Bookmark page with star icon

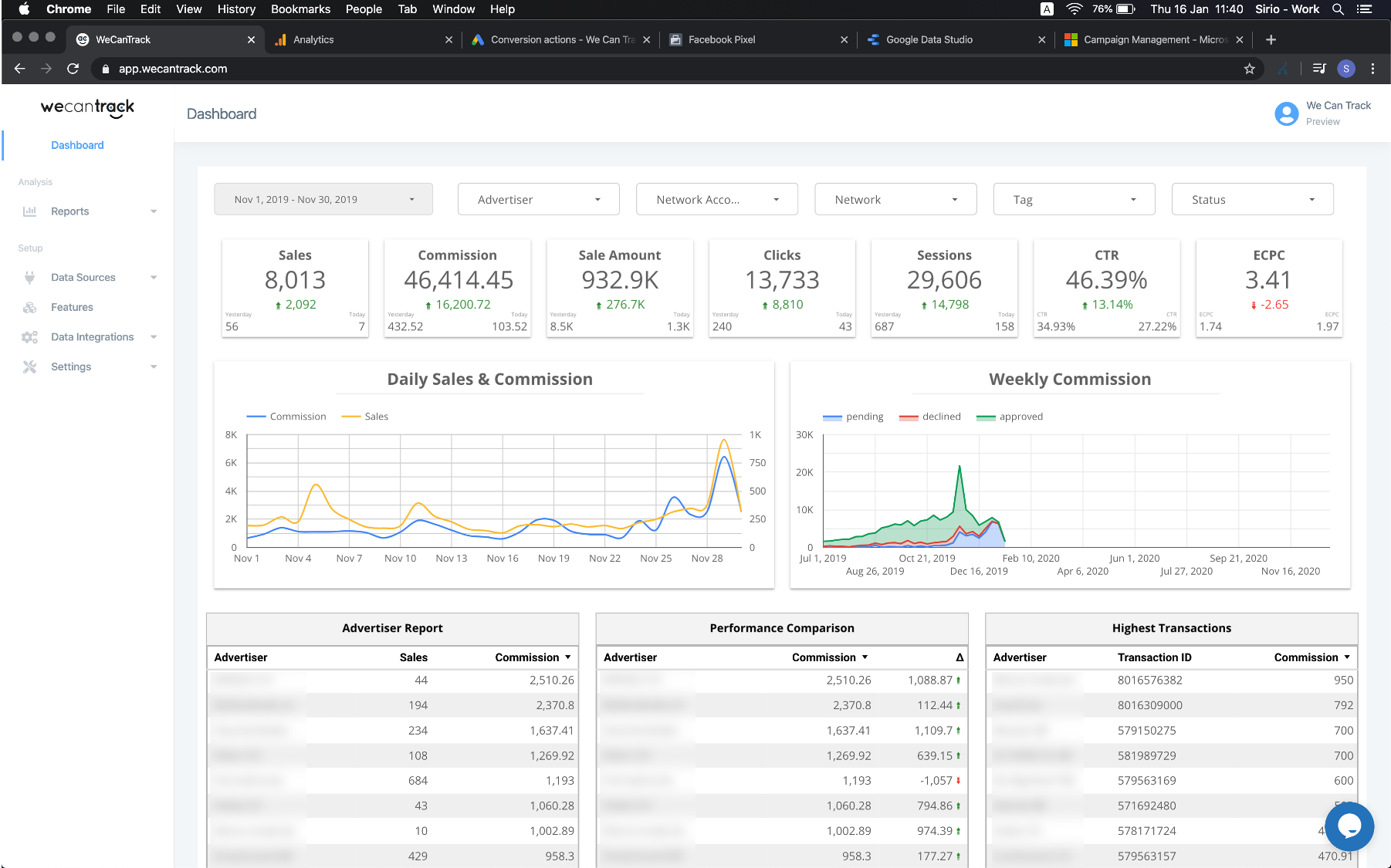pos(1249,69)
